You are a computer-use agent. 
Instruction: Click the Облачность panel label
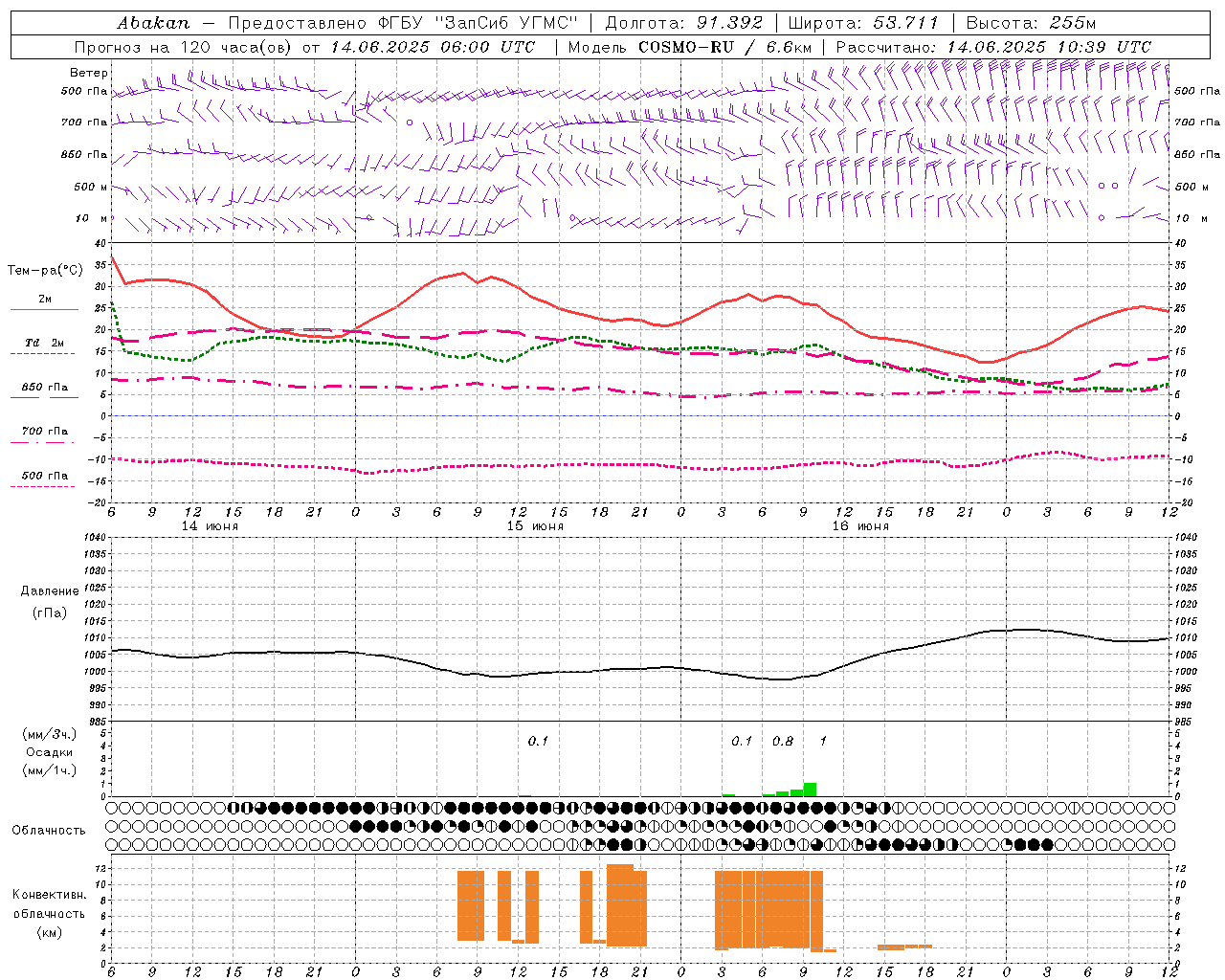pyautogui.click(x=49, y=831)
